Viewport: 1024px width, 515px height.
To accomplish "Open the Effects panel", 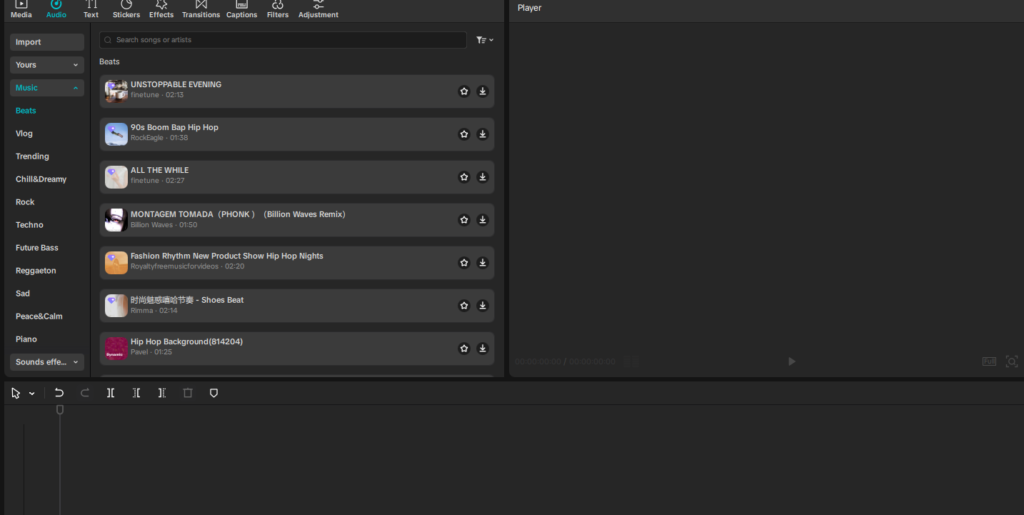I will coord(161,10).
